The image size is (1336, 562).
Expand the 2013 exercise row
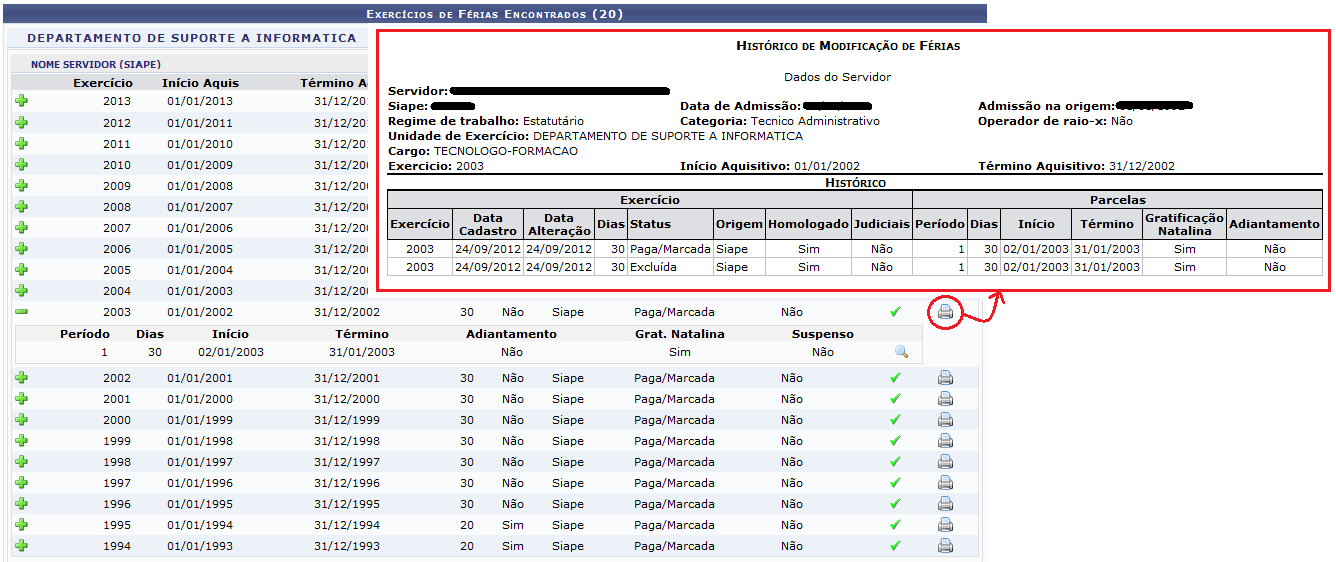pyautogui.click(x=21, y=101)
